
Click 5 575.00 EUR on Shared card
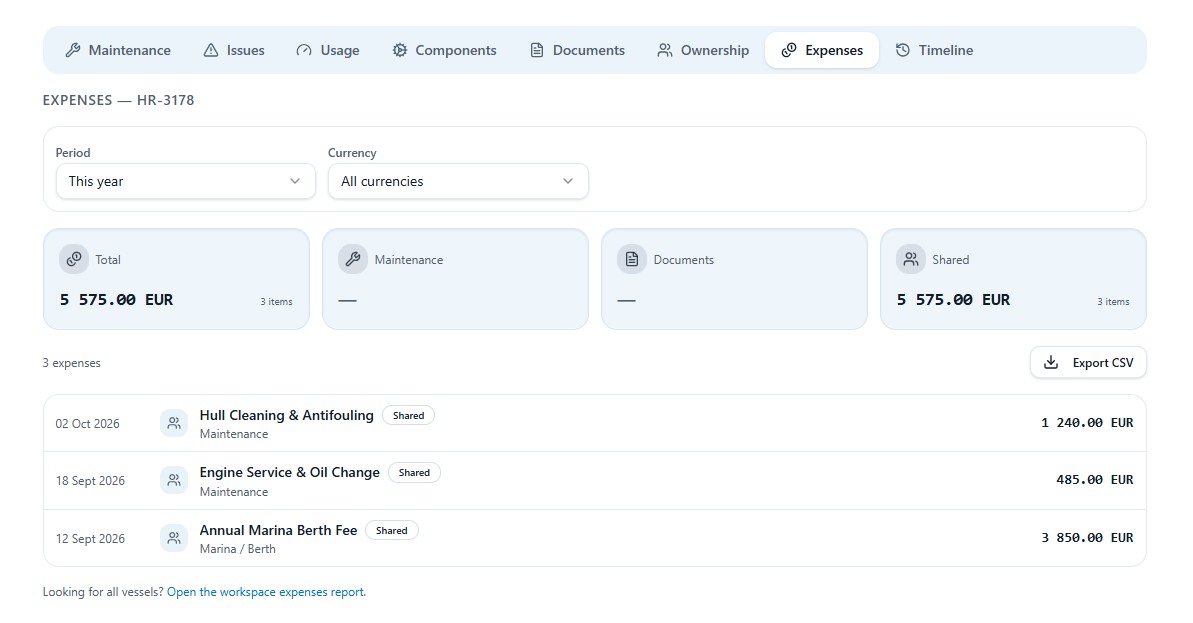[x=953, y=300]
